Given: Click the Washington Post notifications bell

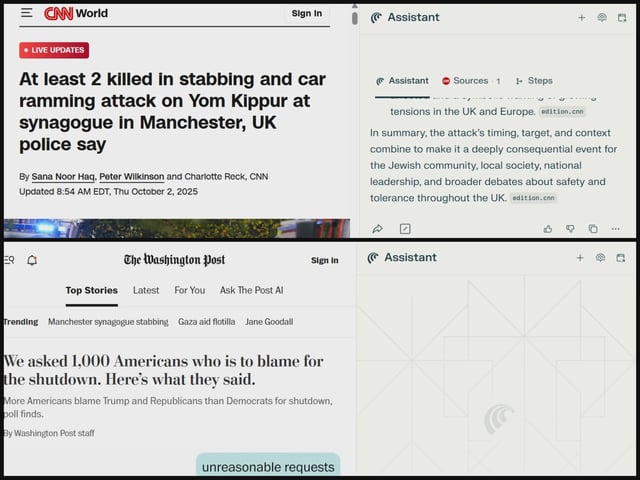Looking at the screenshot, I should [x=32, y=260].
